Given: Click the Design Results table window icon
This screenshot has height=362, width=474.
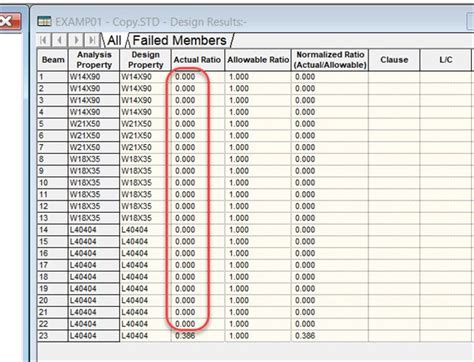Looking at the screenshot, I should [44, 22].
